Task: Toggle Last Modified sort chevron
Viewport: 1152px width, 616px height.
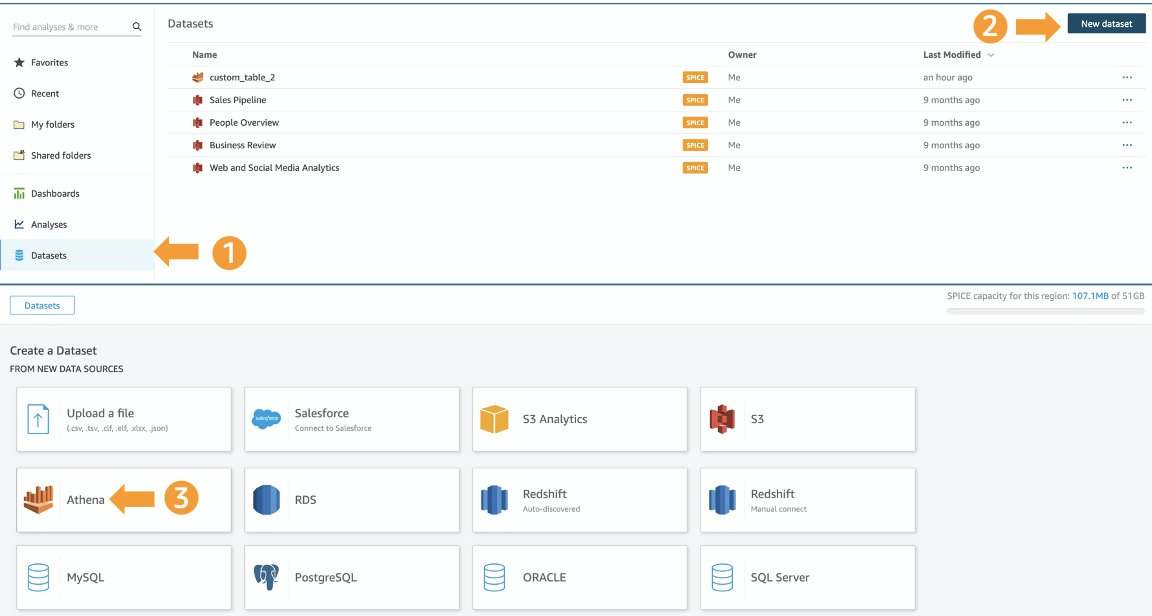Action: coord(991,55)
